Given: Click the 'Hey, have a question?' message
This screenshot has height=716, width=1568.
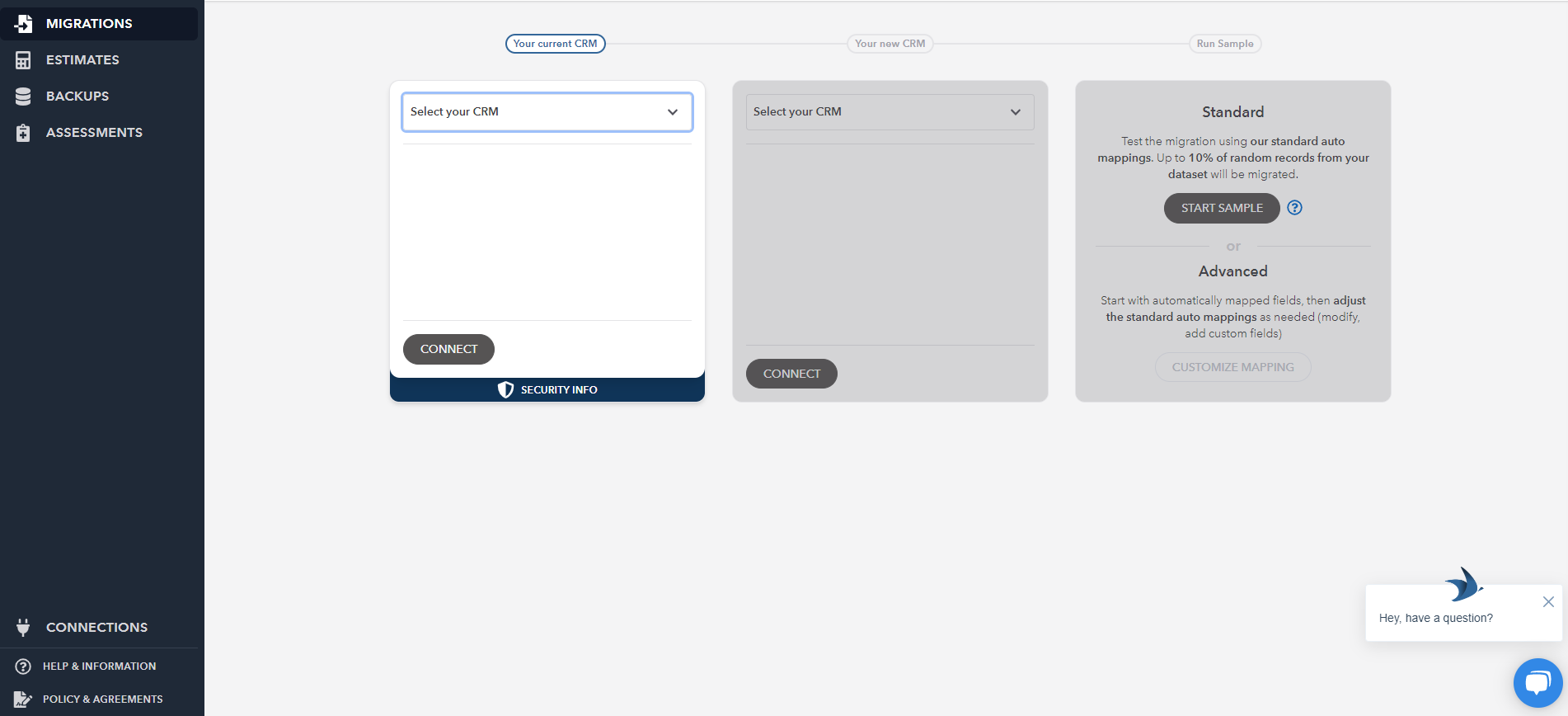Looking at the screenshot, I should [x=1436, y=618].
